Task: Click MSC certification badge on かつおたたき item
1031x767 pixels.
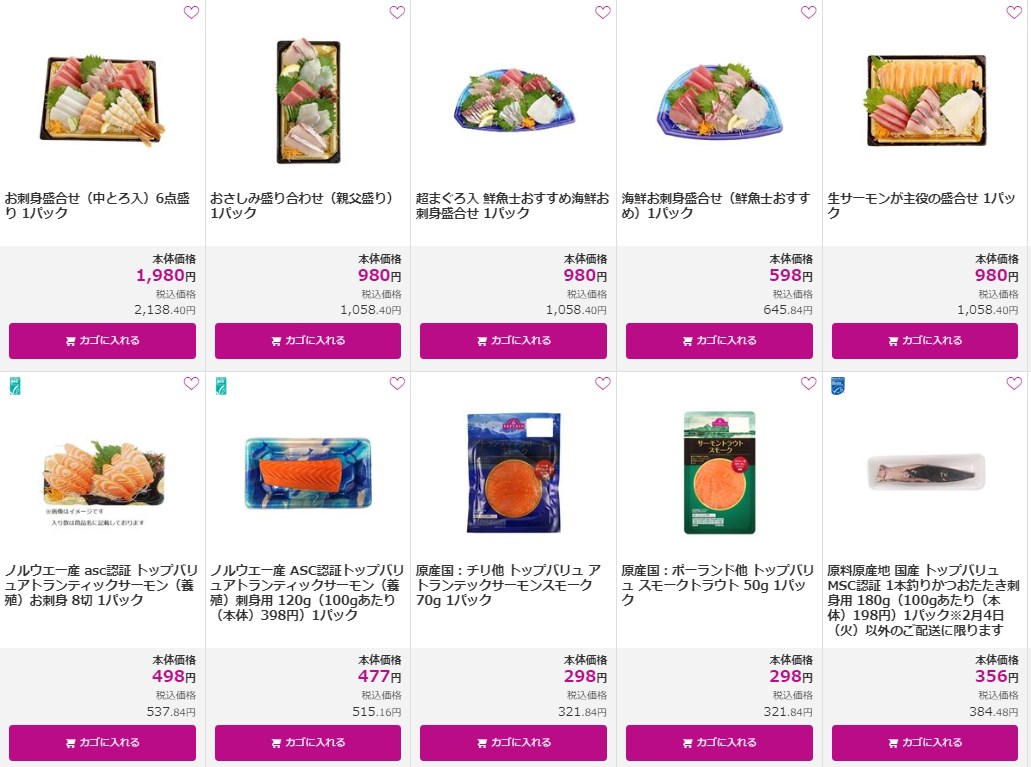Action: tap(838, 386)
